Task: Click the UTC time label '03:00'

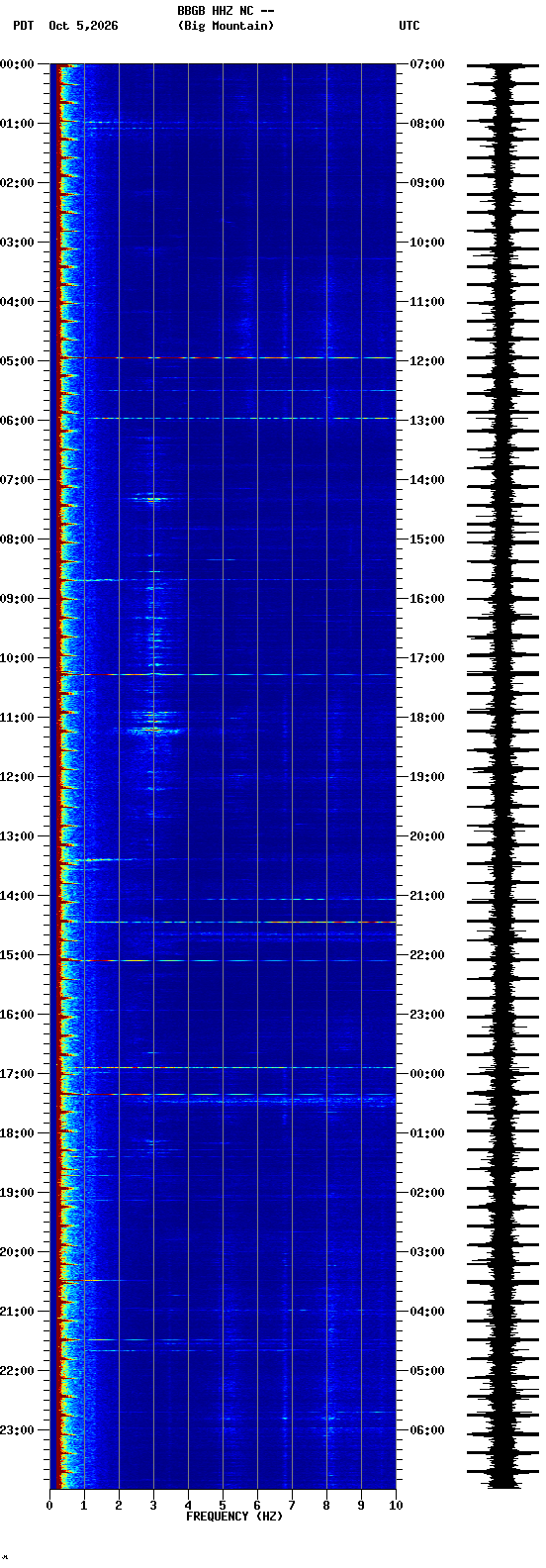Action: [427, 1252]
